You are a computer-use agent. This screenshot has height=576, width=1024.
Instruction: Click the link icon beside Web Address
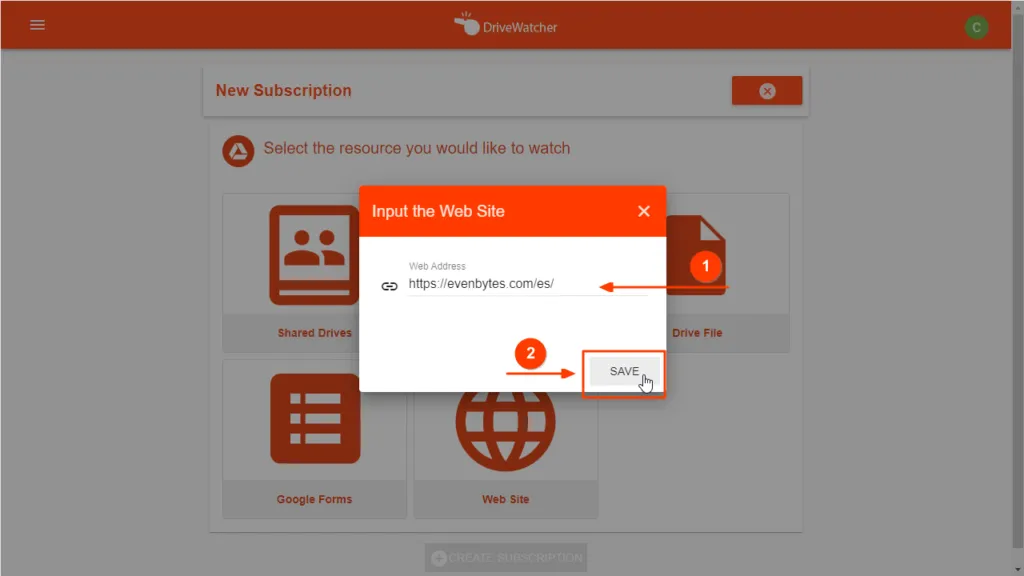(389, 286)
